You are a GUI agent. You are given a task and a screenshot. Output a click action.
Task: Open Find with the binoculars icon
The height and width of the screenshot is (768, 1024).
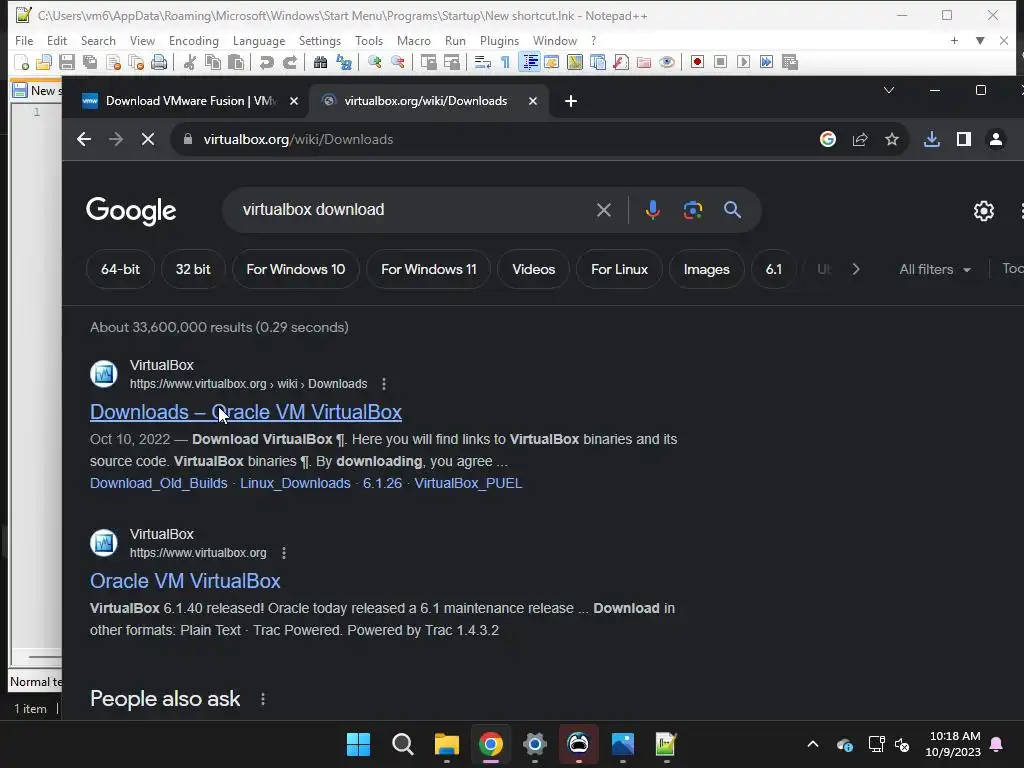click(x=320, y=62)
